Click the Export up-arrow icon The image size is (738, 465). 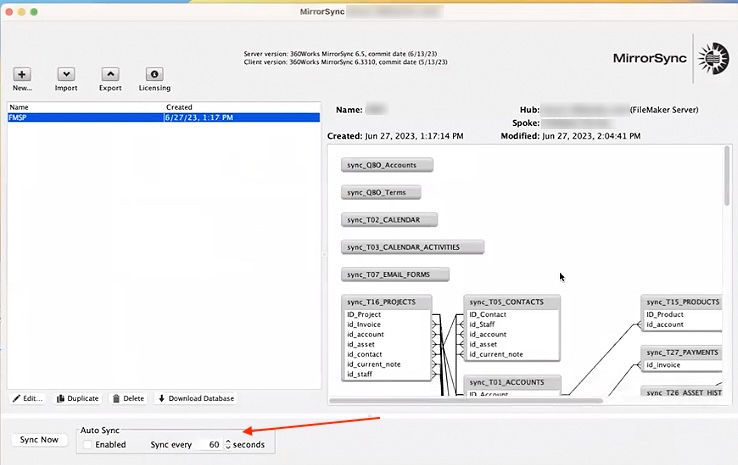point(110,74)
